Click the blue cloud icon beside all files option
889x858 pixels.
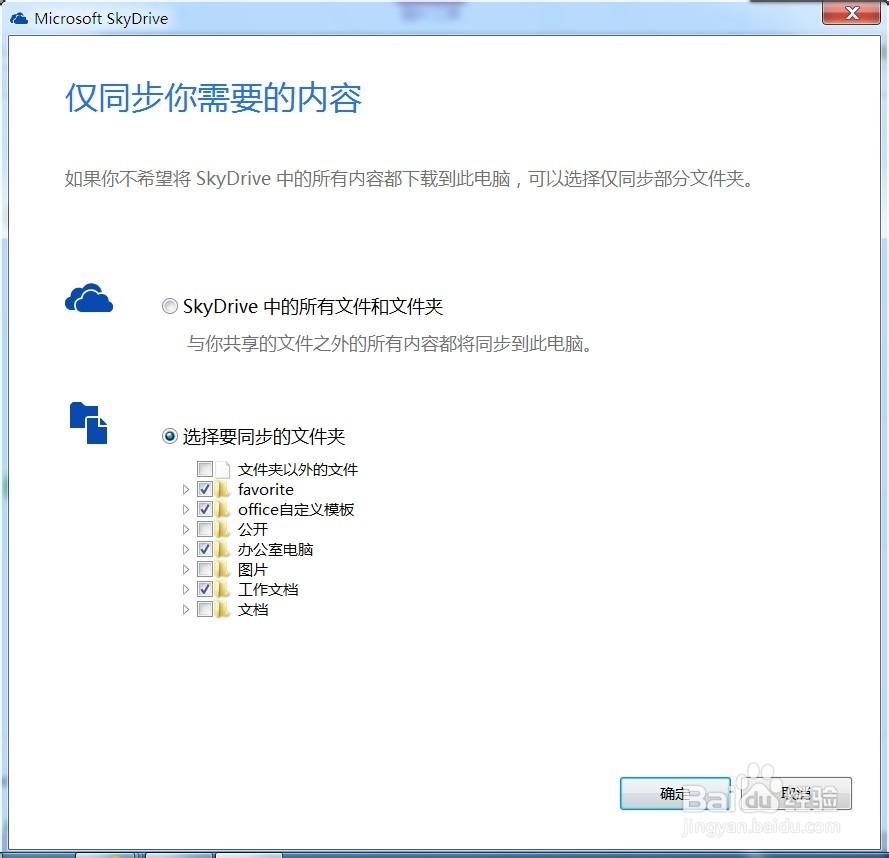(89, 298)
